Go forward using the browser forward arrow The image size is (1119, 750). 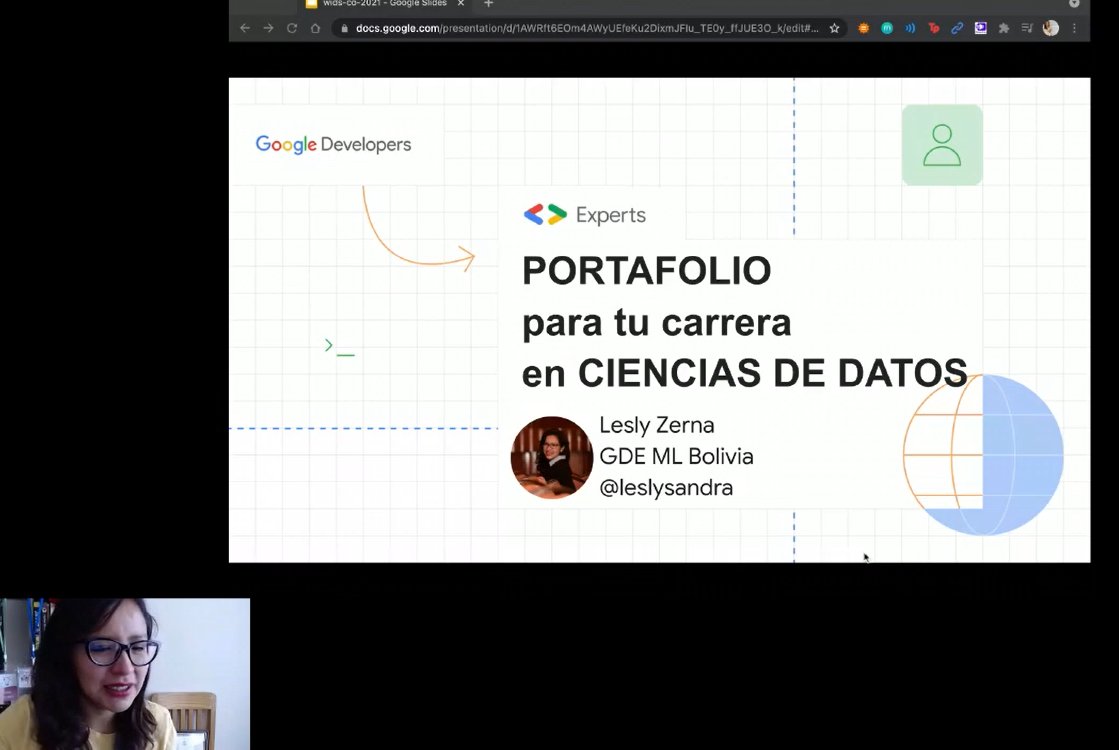(268, 29)
